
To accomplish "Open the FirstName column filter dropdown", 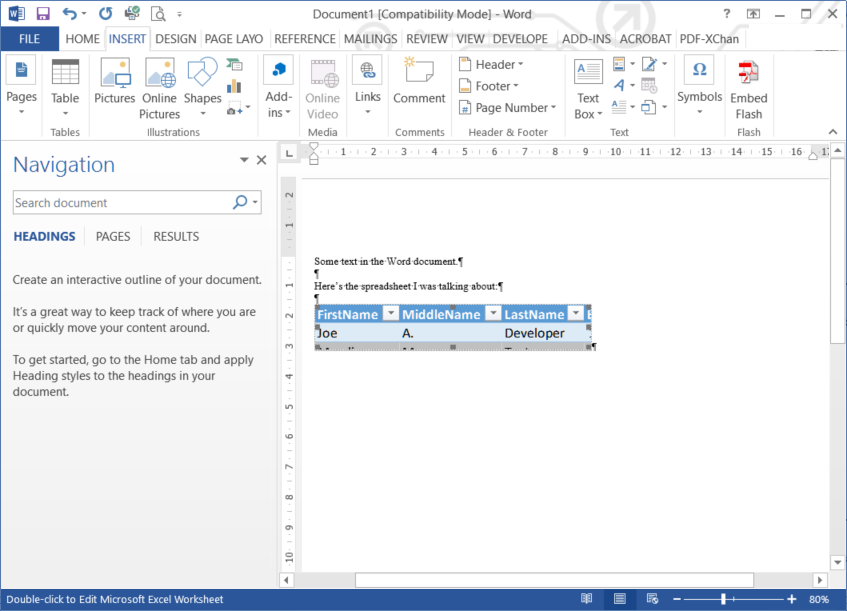I will (391, 313).
